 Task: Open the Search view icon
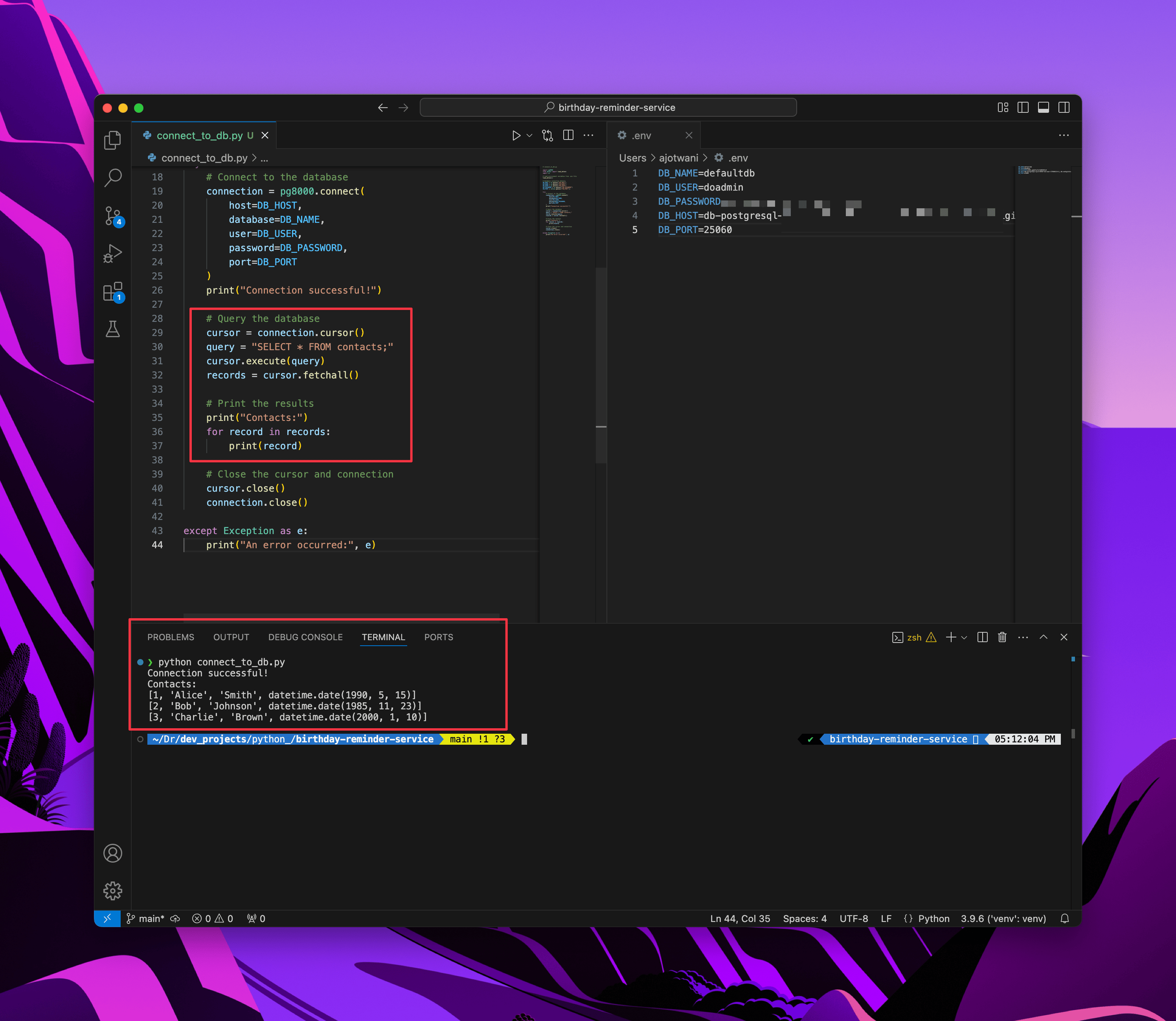tap(113, 178)
